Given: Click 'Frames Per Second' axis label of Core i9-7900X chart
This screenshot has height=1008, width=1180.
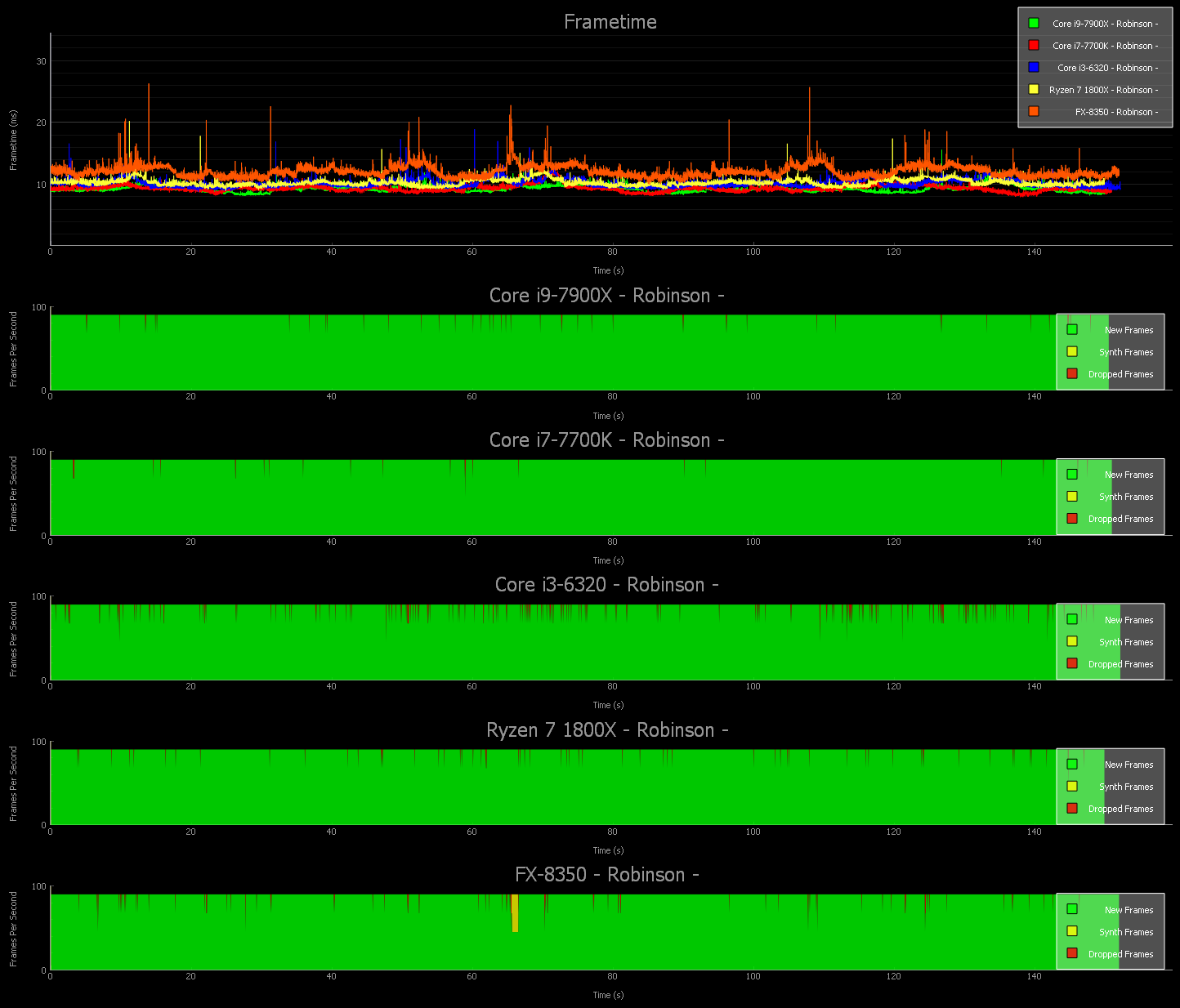Looking at the screenshot, I should click(14, 349).
